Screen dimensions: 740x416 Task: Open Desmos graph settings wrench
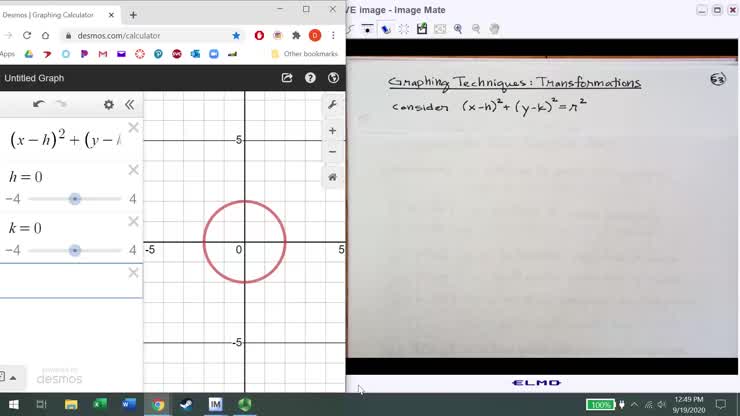(x=333, y=105)
